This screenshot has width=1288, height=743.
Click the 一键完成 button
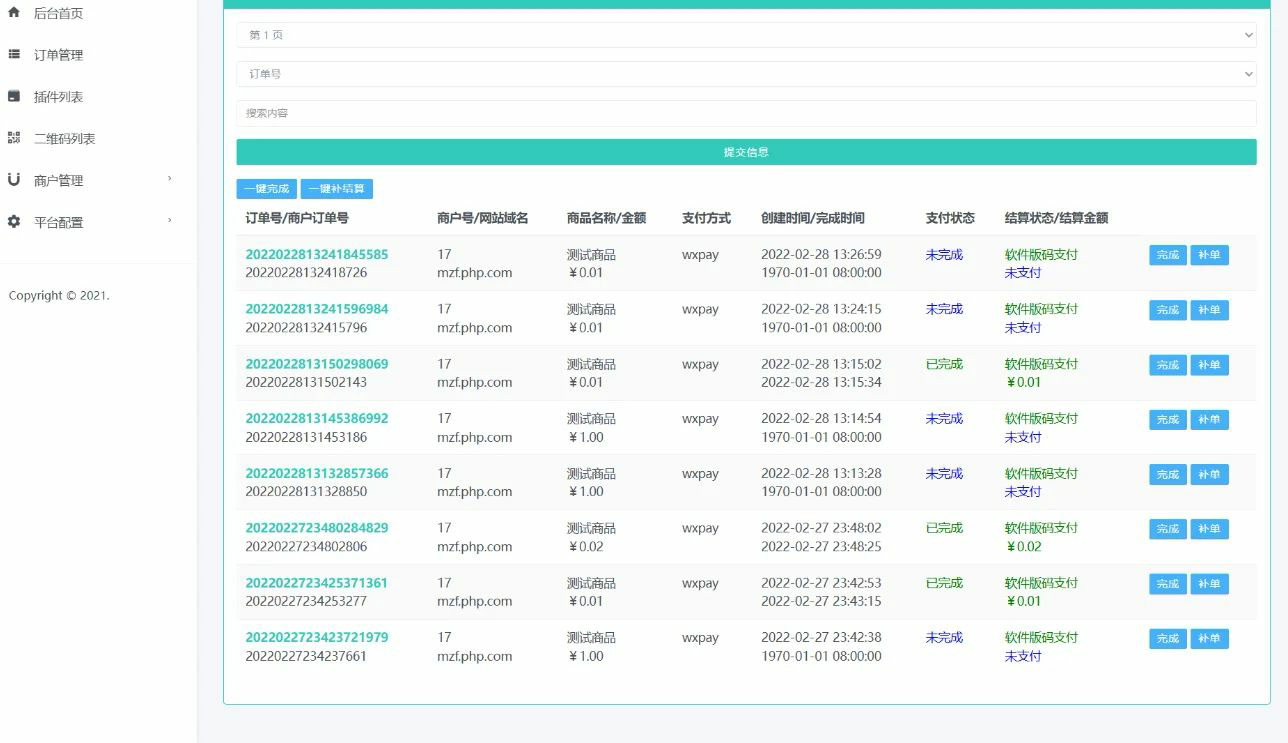tap(265, 188)
